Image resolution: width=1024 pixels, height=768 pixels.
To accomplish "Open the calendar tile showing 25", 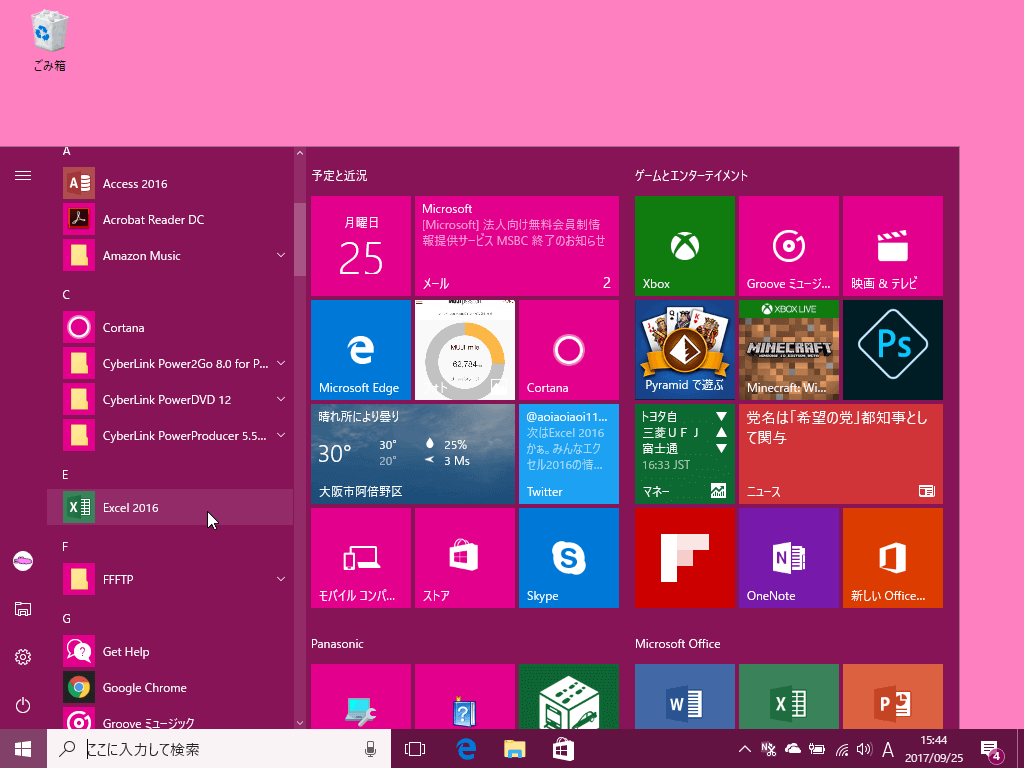I will (361, 246).
